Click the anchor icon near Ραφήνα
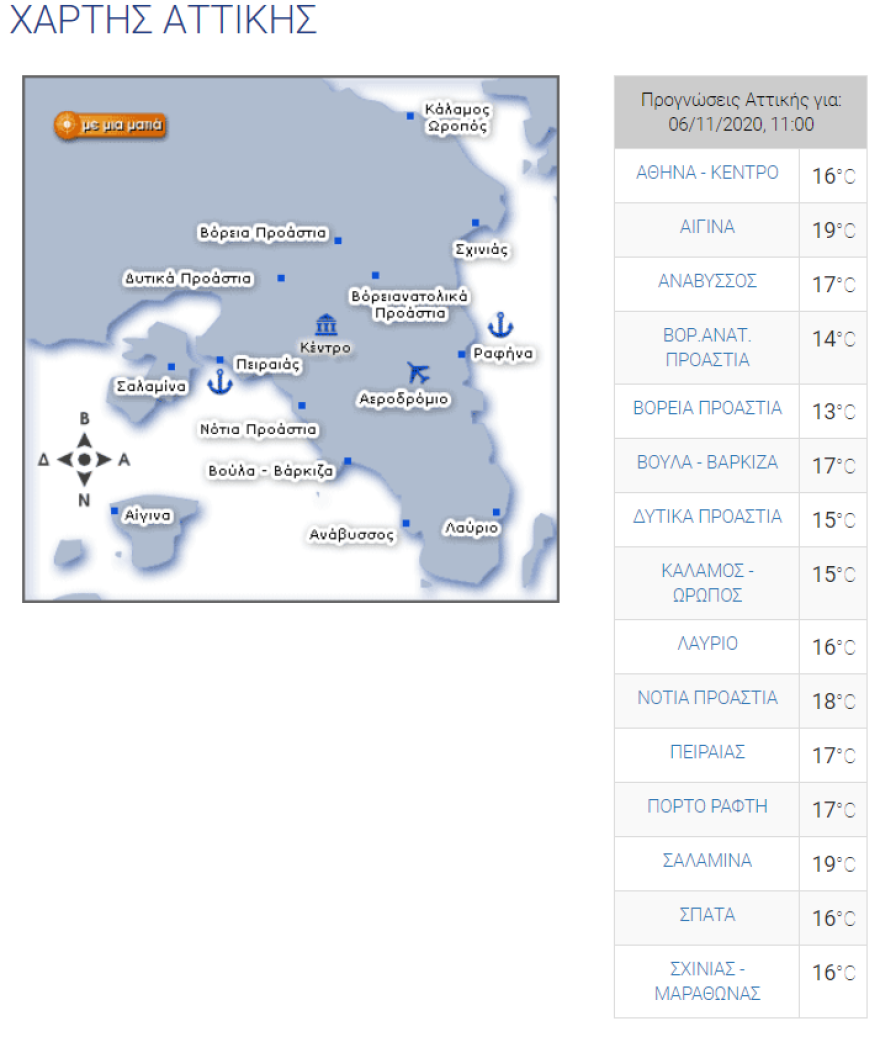 pyautogui.click(x=499, y=325)
